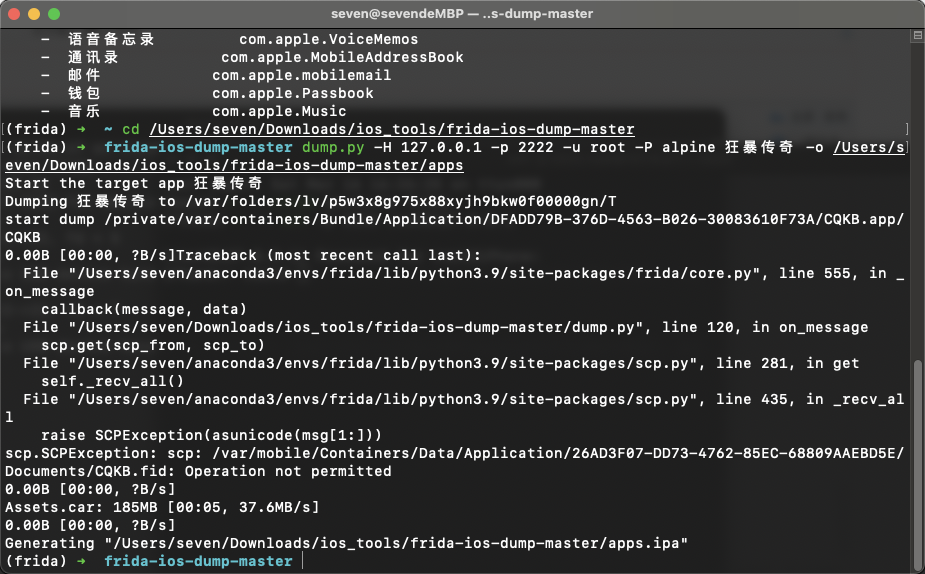The height and width of the screenshot is (574, 925).
Task: Click the 邮件 app name
Action: [84, 76]
